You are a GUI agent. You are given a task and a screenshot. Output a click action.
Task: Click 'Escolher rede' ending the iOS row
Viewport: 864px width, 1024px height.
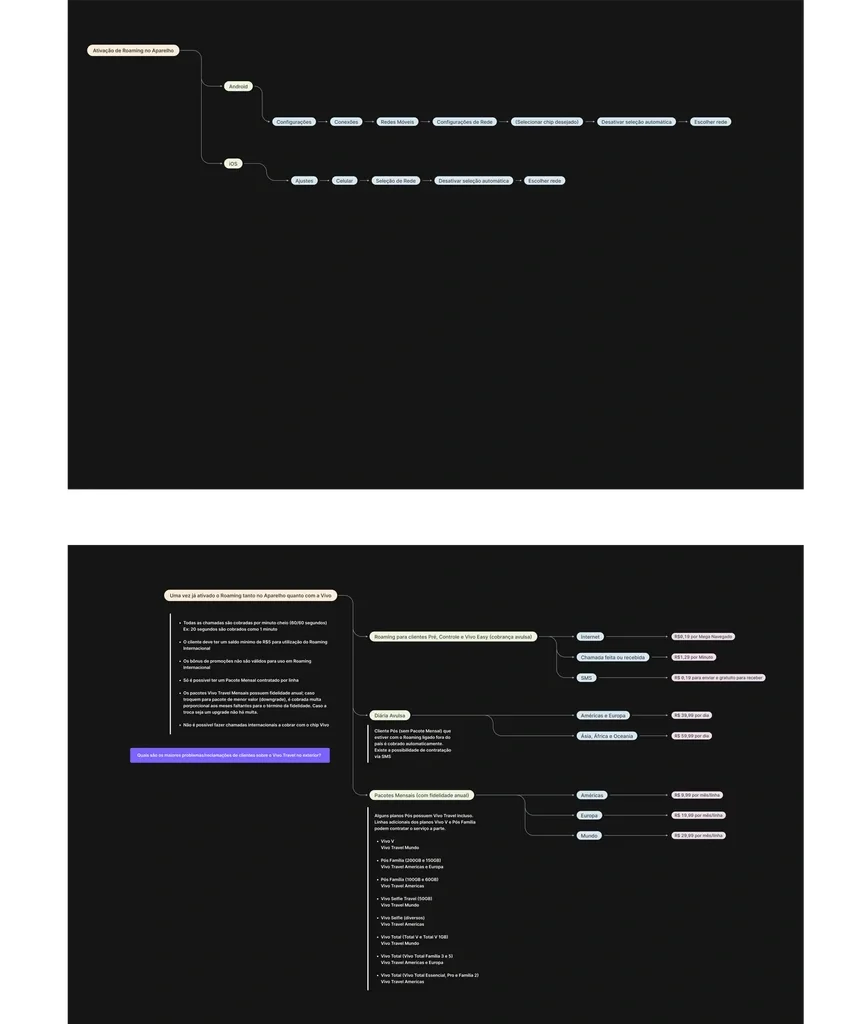545,180
